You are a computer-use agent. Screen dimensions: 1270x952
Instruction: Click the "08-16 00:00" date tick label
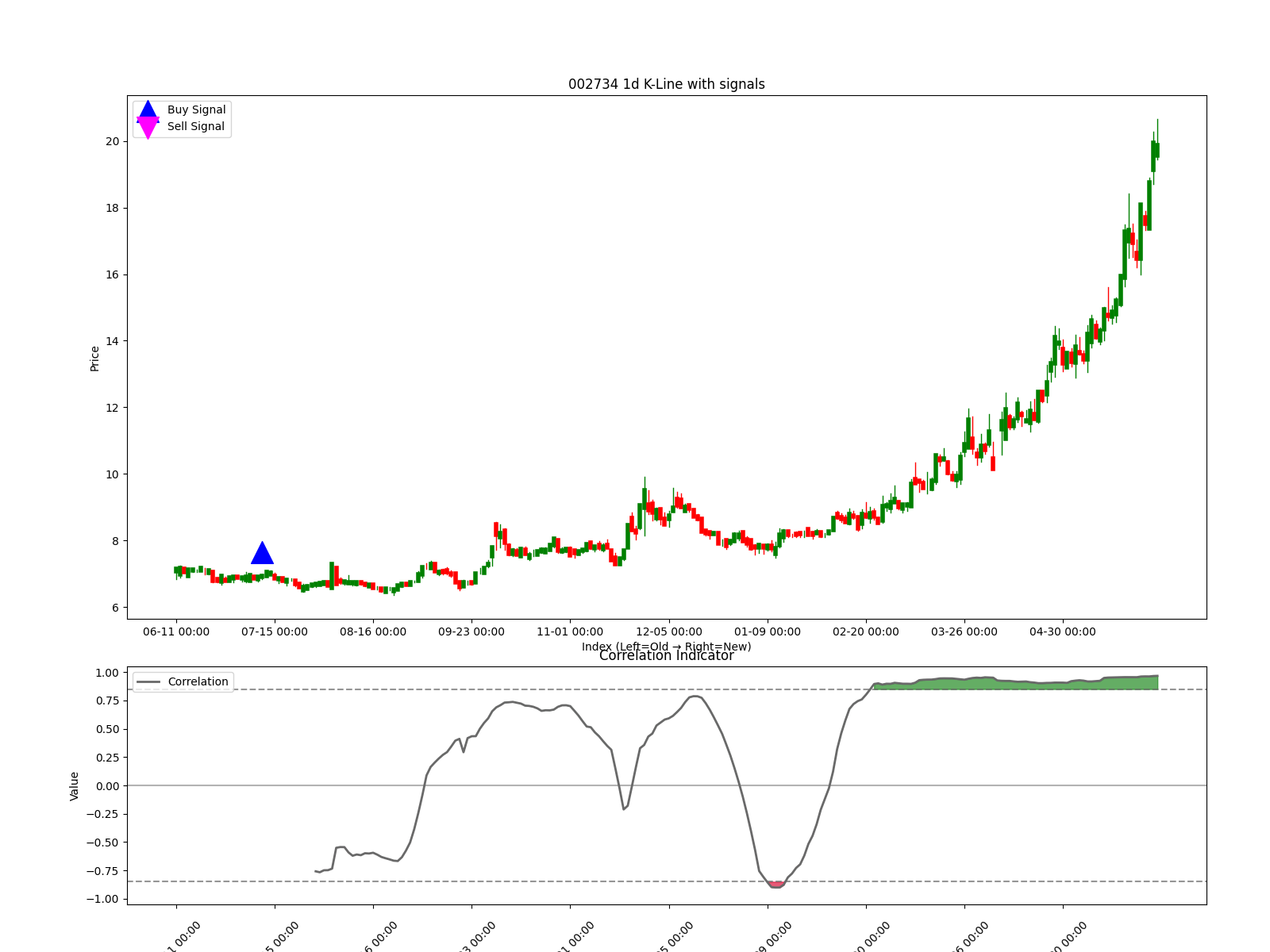coord(373,631)
